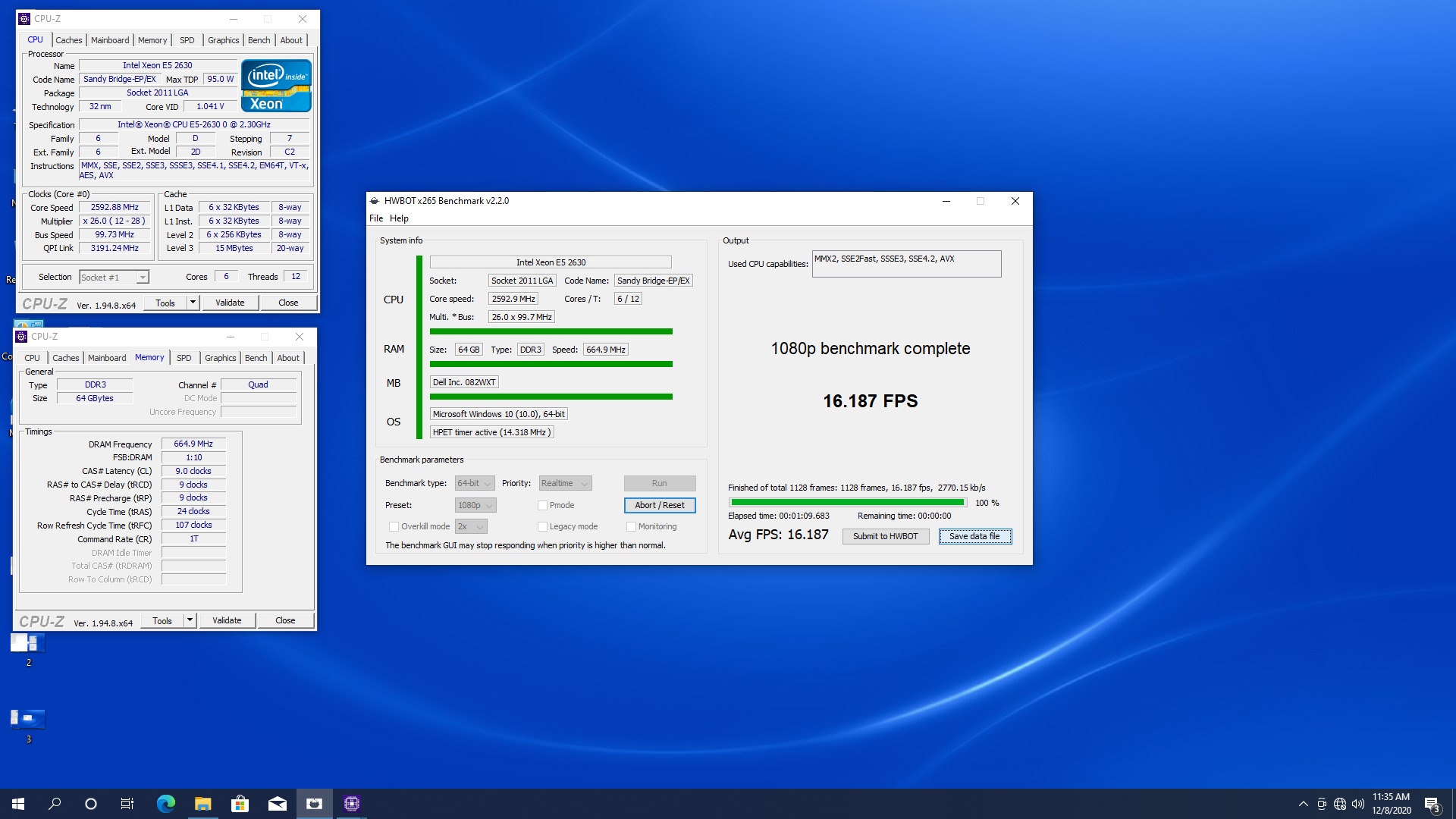Select the CPU tab in Memory CPU-Z window

[32, 358]
